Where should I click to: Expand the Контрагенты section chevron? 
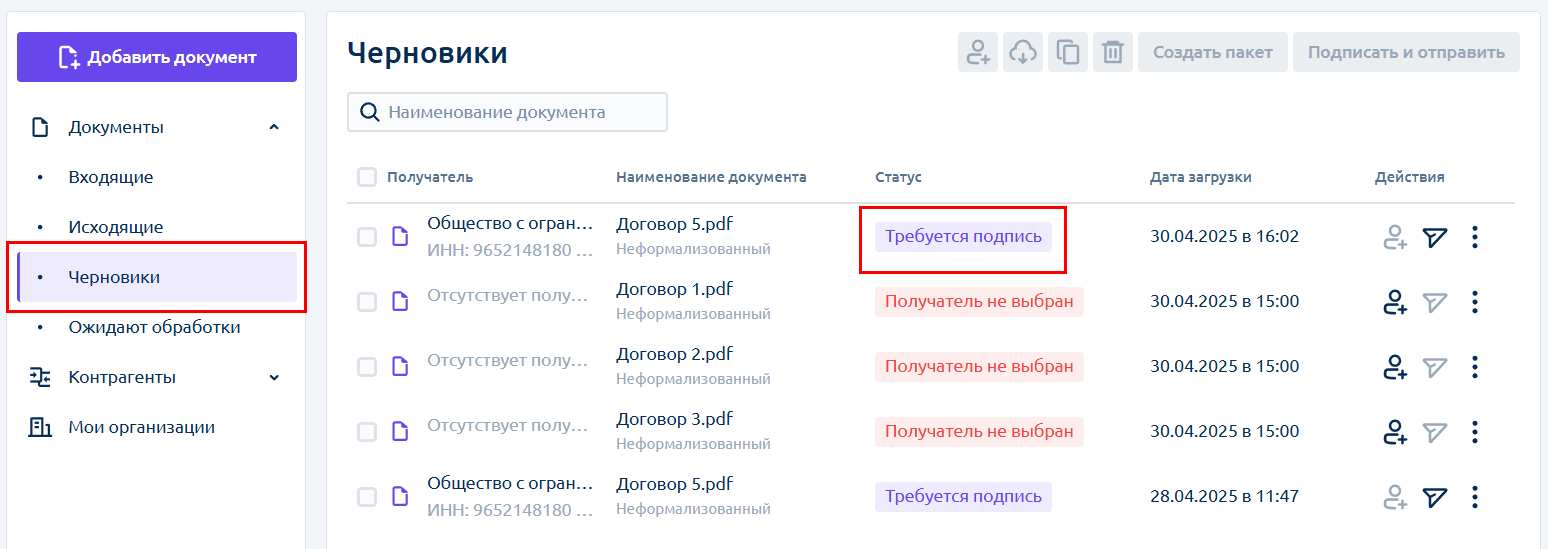point(274,377)
